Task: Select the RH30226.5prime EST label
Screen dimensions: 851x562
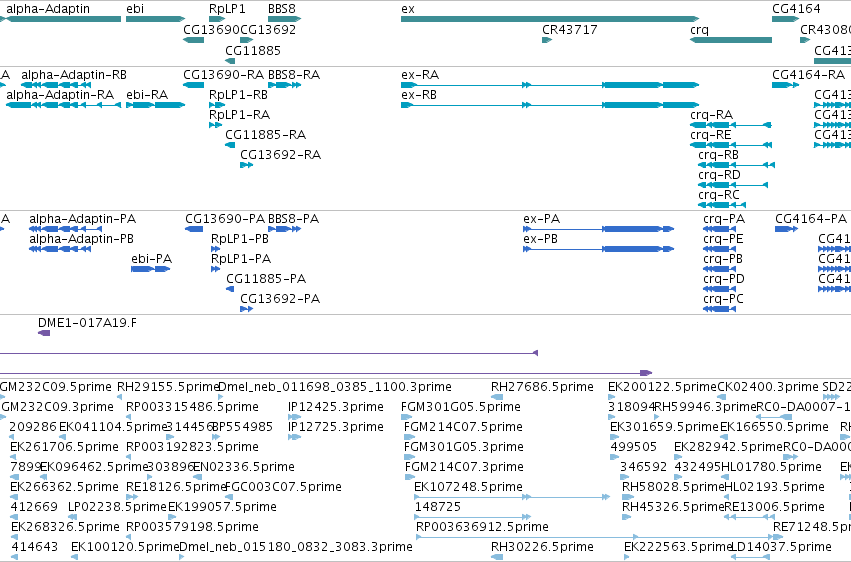Action: (x=542, y=547)
